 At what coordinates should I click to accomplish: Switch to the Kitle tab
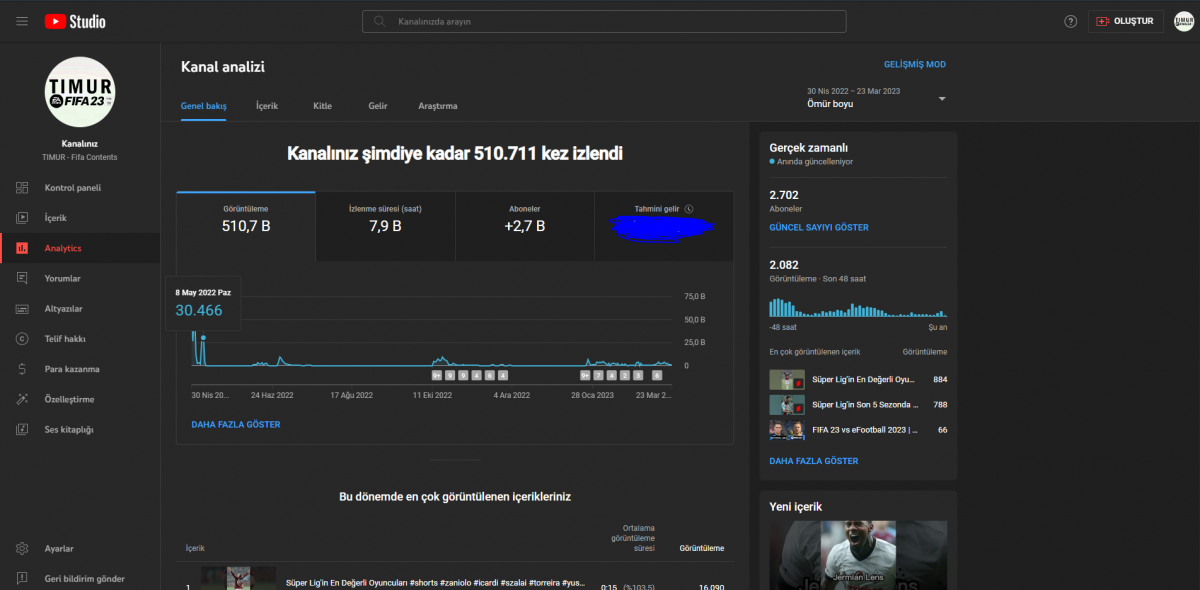tap(322, 106)
